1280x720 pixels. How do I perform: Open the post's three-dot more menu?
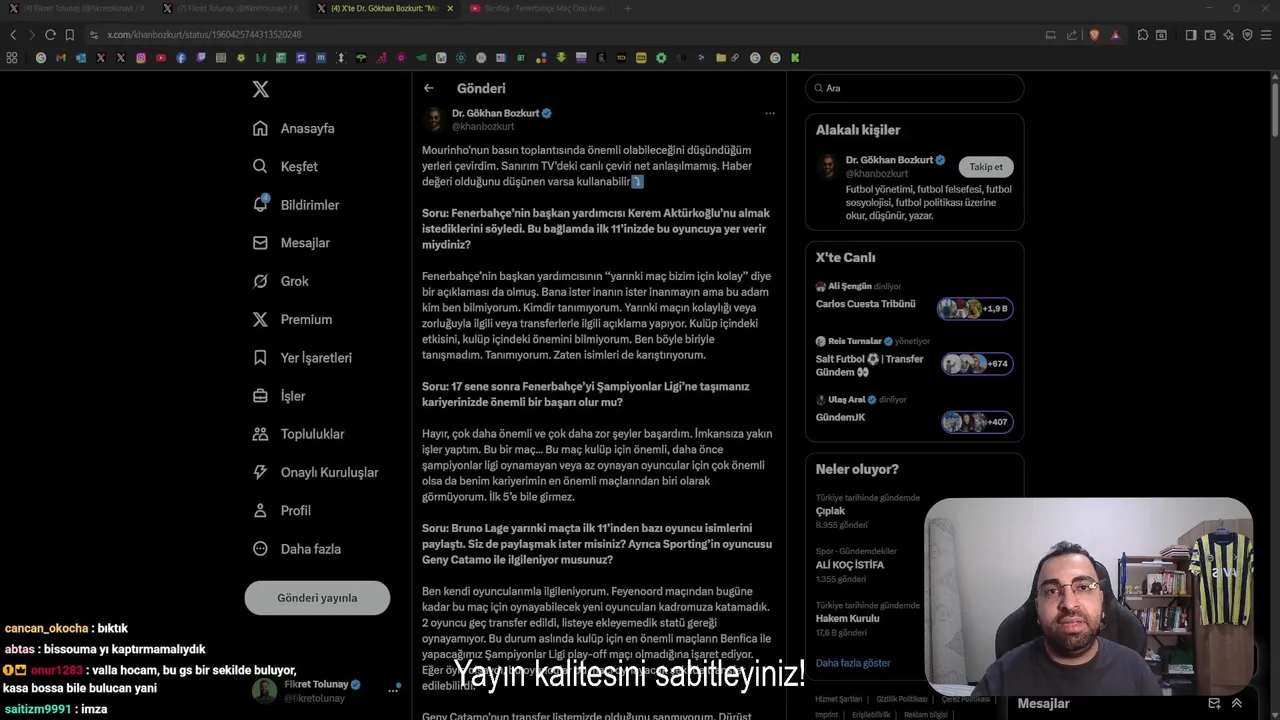click(770, 113)
